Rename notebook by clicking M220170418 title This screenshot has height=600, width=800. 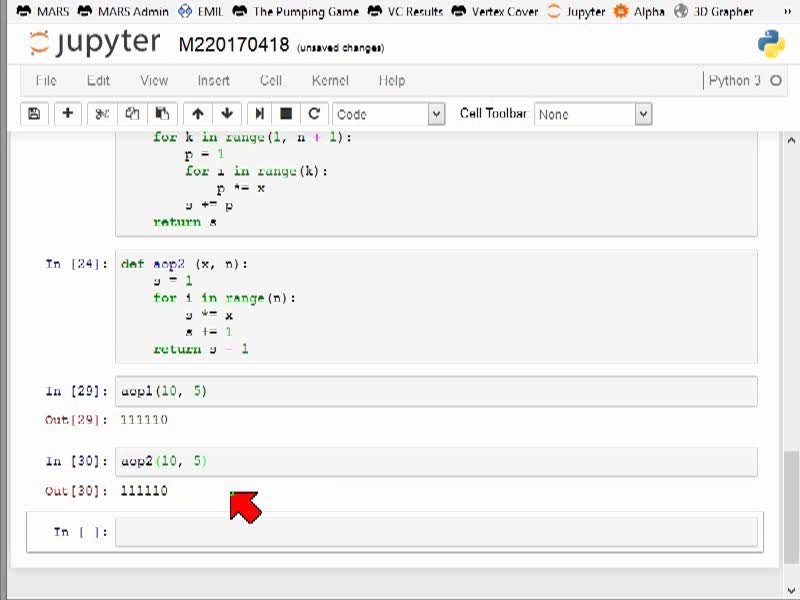pos(234,45)
